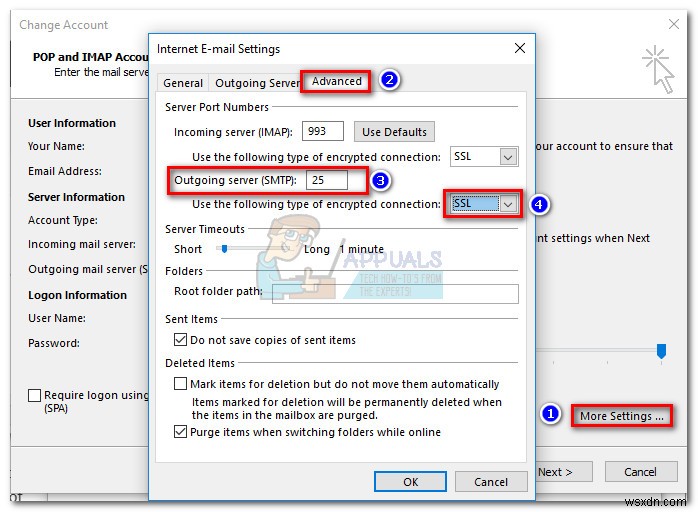Click the Logon Information heading
698x512 pixels.
coord(77,295)
